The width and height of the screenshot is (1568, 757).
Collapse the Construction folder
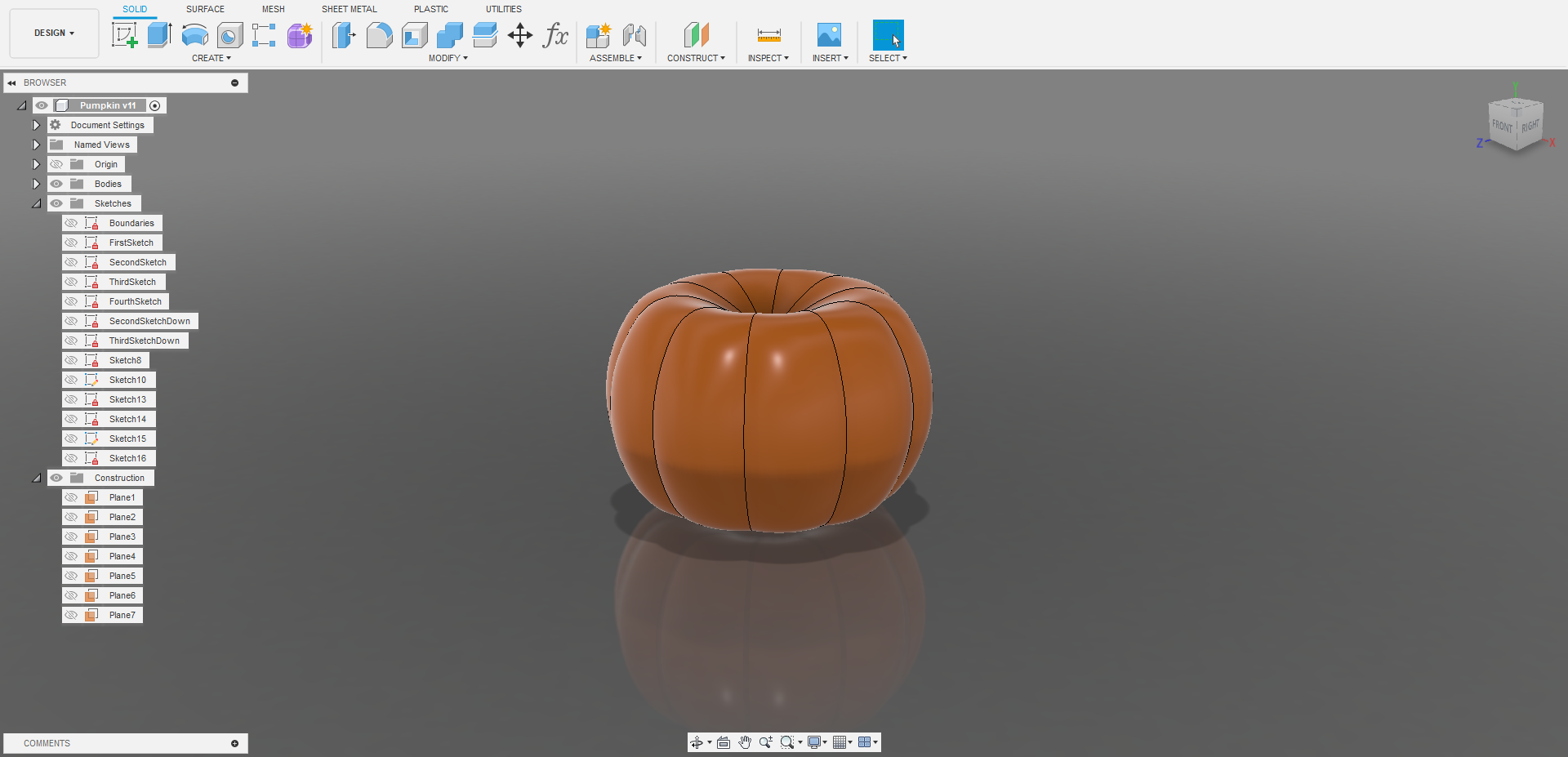point(36,478)
